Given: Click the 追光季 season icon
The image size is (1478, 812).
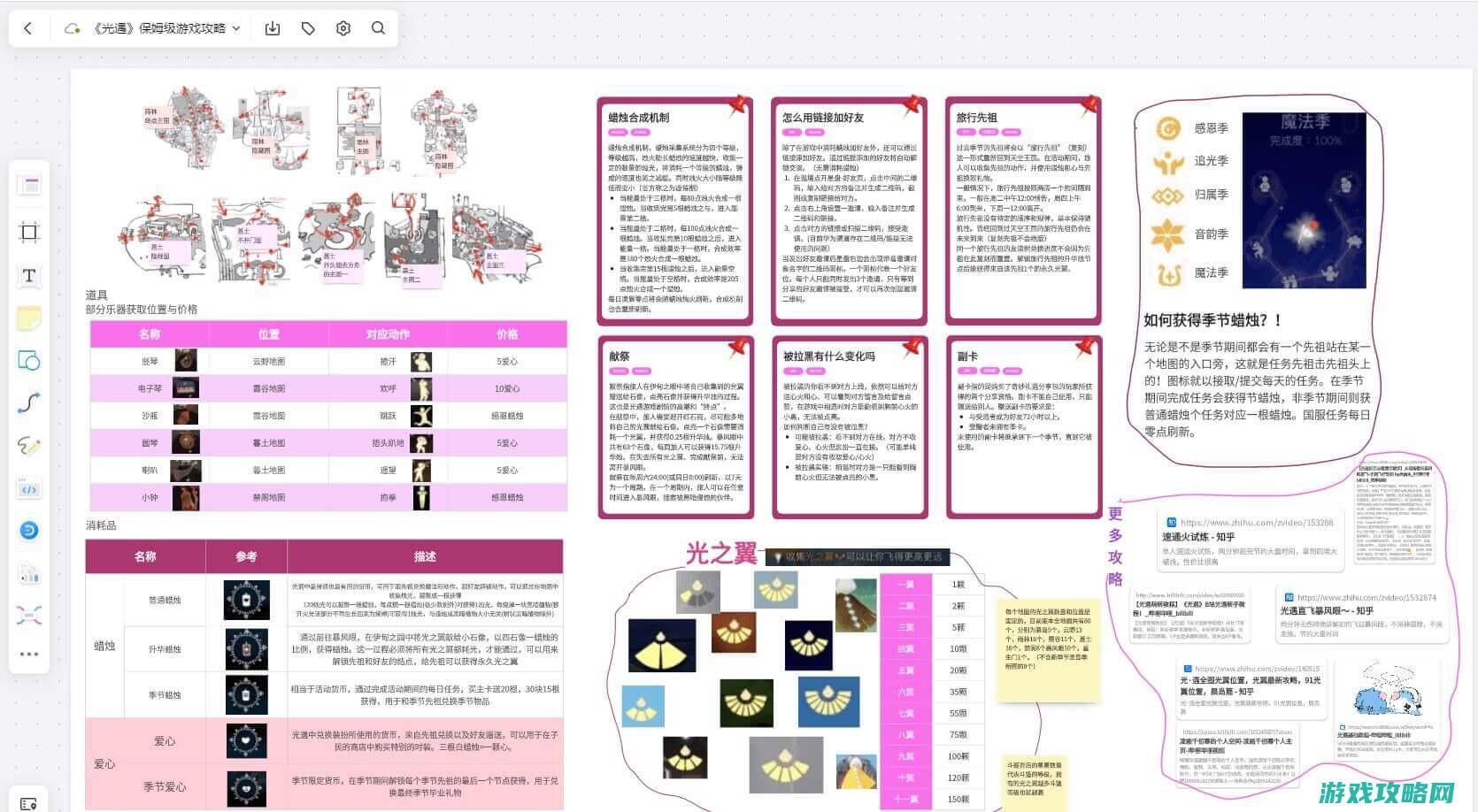Looking at the screenshot, I should [x=1168, y=162].
